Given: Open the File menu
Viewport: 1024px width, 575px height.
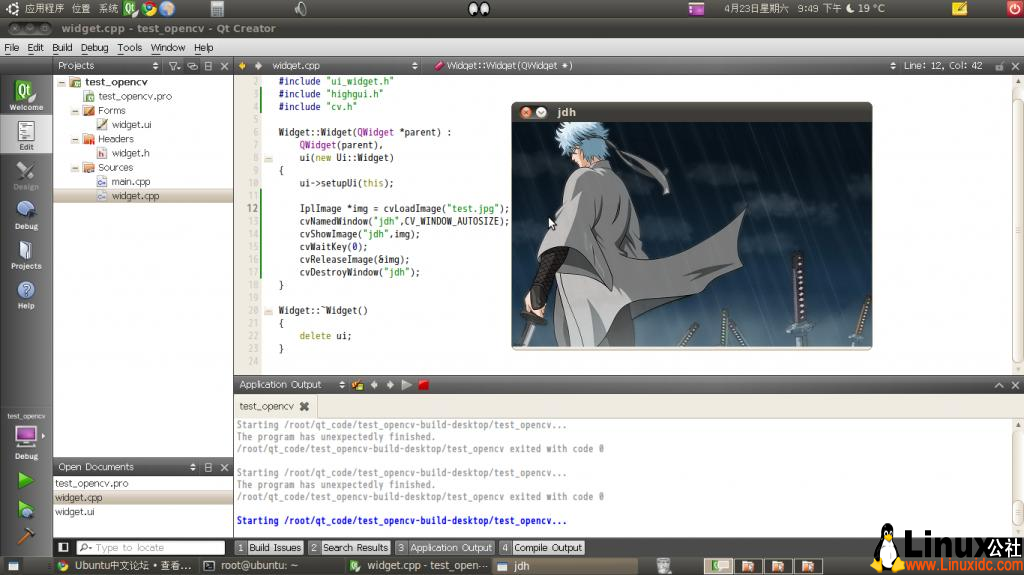Looking at the screenshot, I should [x=12, y=48].
